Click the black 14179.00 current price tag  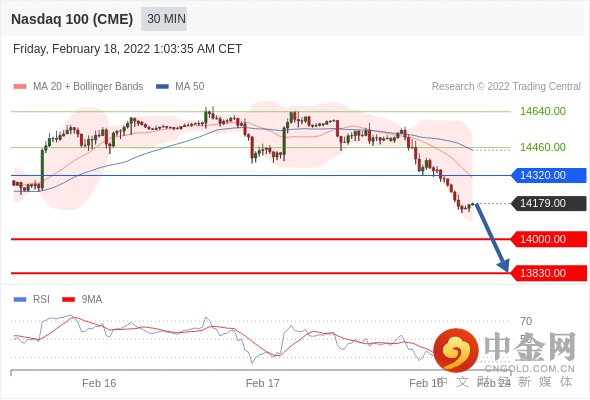[x=549, y=204]
